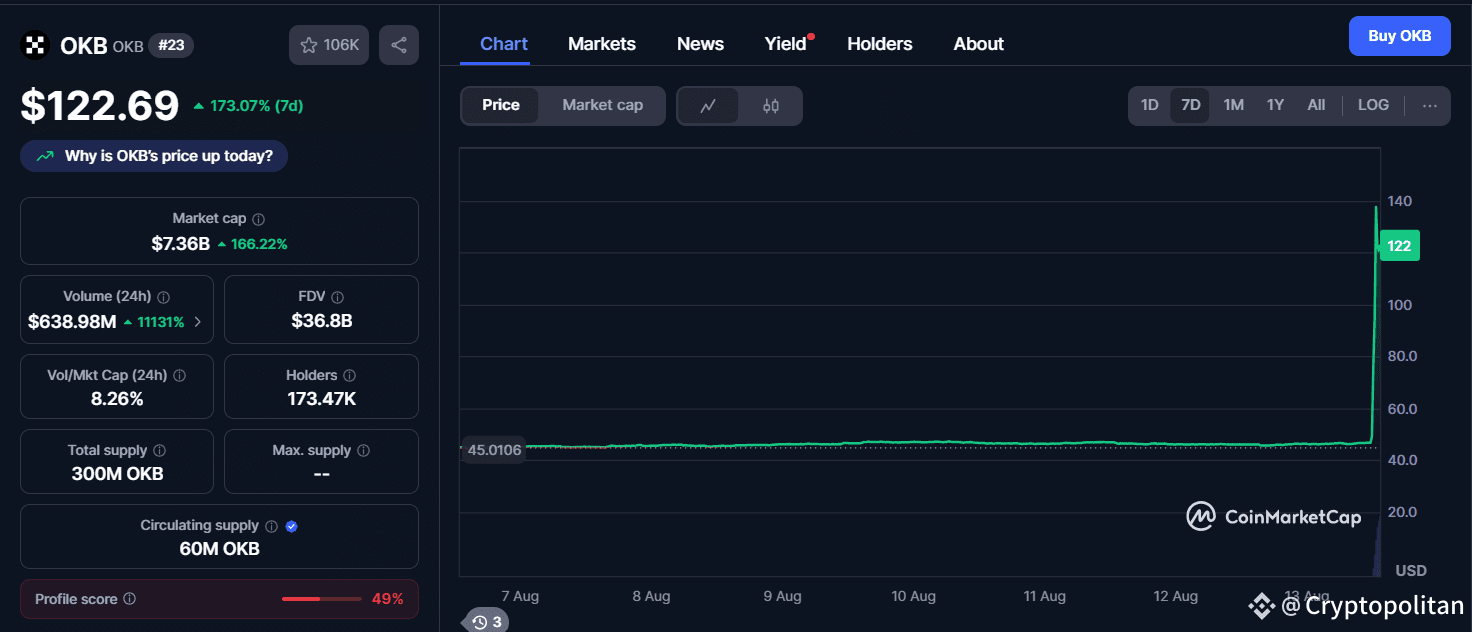Set chart range to 7D

[x=1190, y=105]
